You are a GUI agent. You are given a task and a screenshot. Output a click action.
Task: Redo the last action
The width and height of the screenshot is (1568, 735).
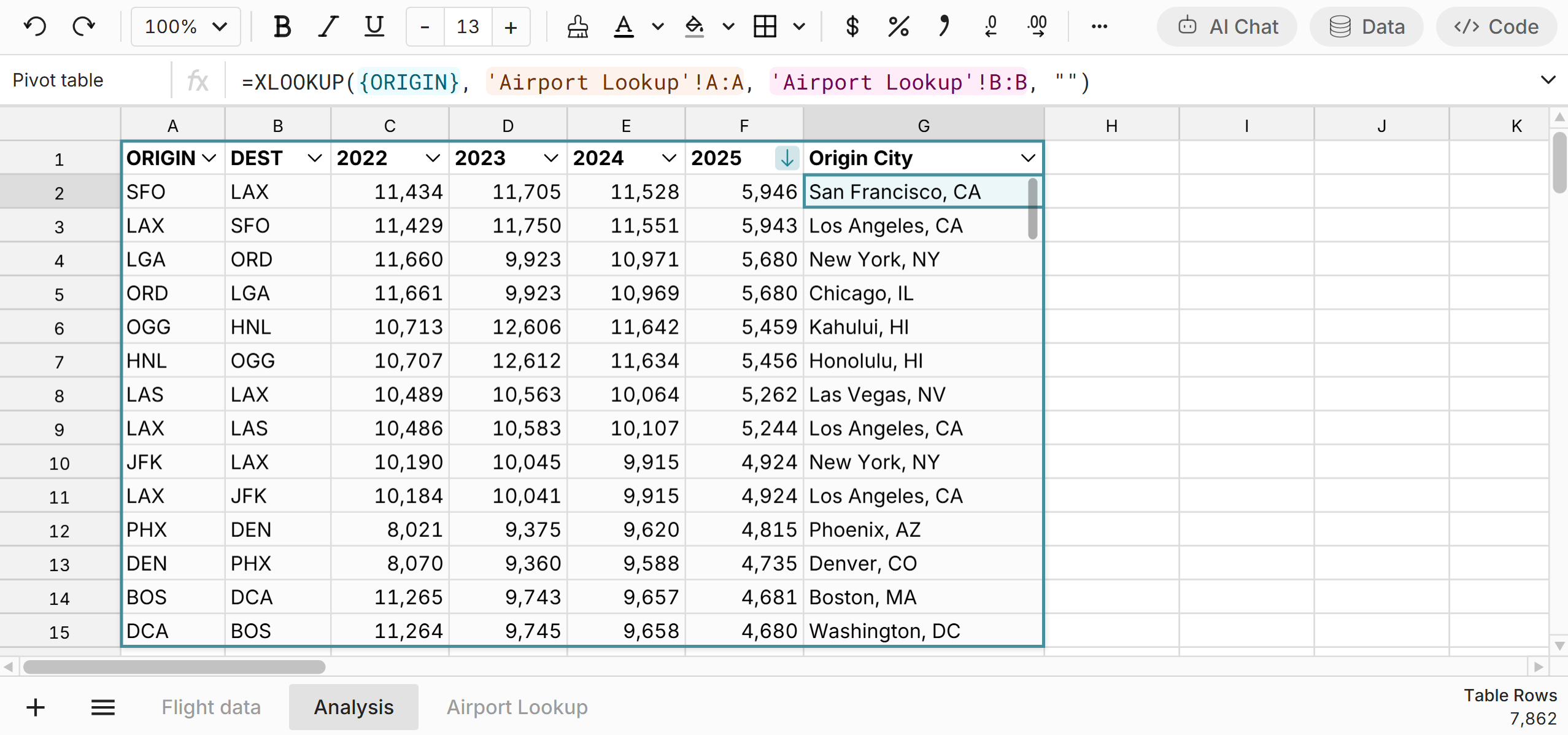coord(84,26)
